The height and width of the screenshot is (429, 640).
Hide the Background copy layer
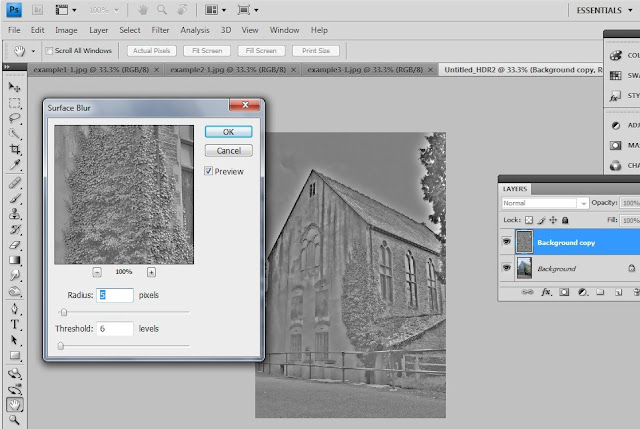pyautogui.click(x=507, y=242)
